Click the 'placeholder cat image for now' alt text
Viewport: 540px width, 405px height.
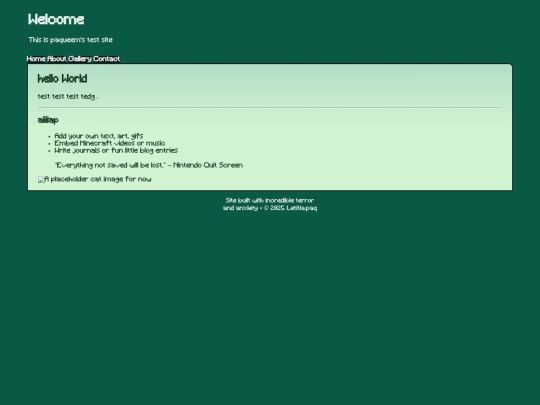(98, 179)
